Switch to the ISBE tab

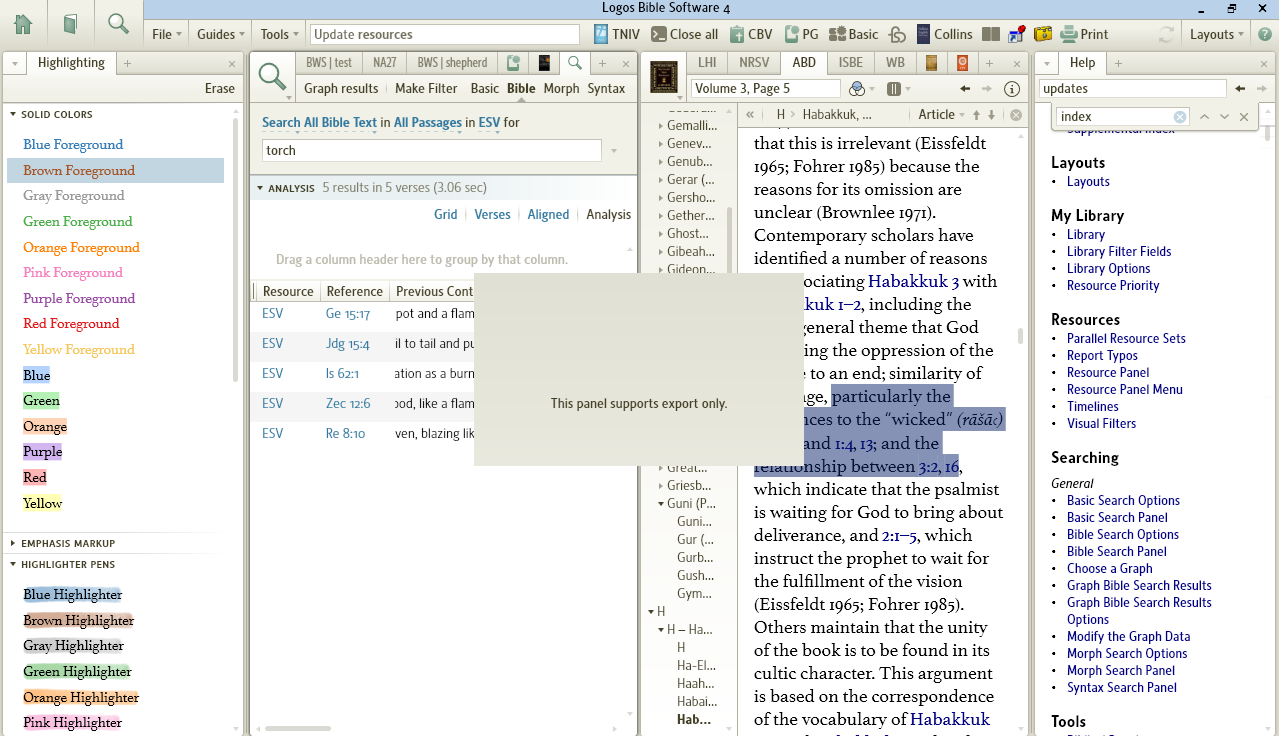850,62
